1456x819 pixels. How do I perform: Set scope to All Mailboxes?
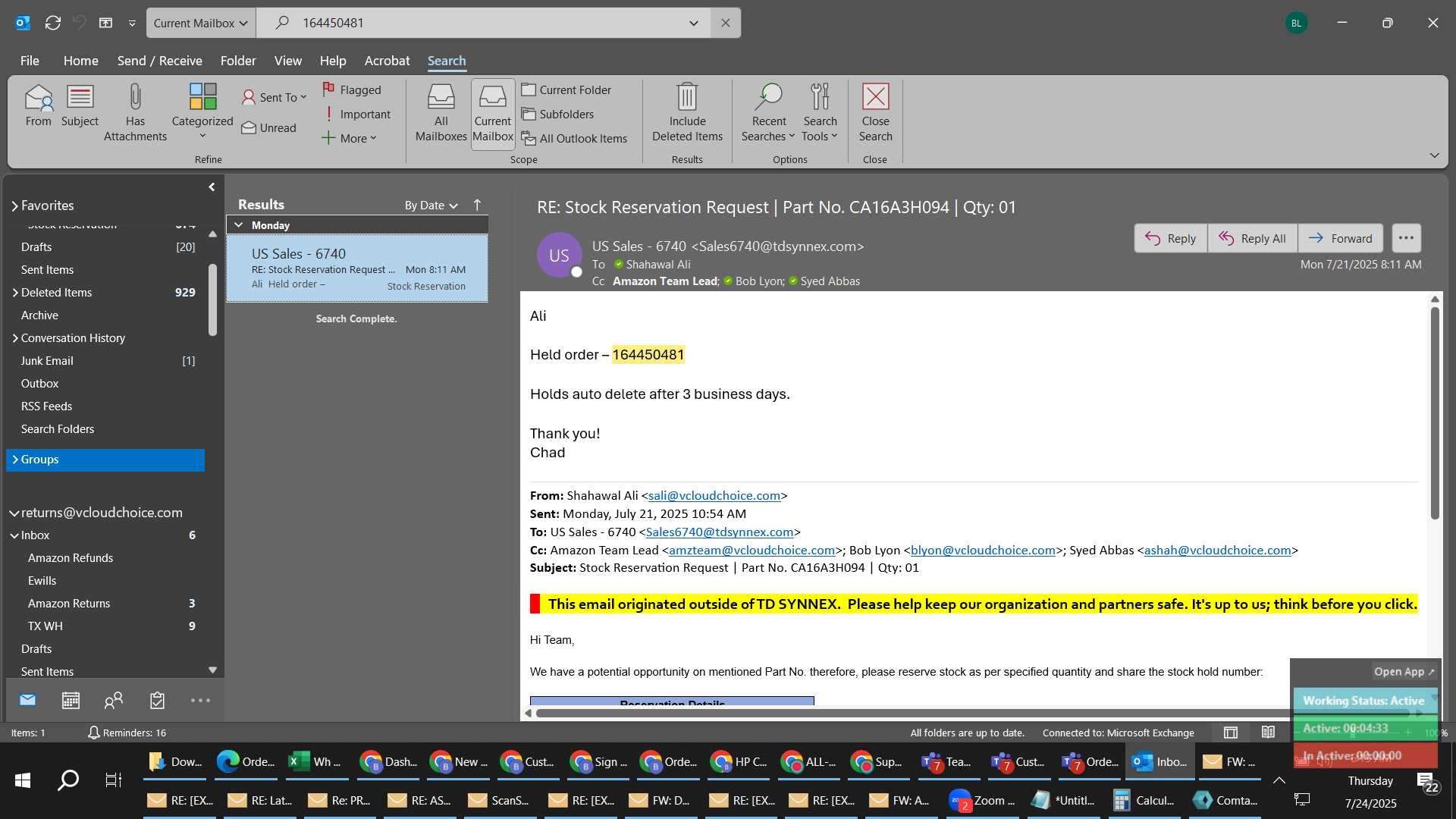441,114
